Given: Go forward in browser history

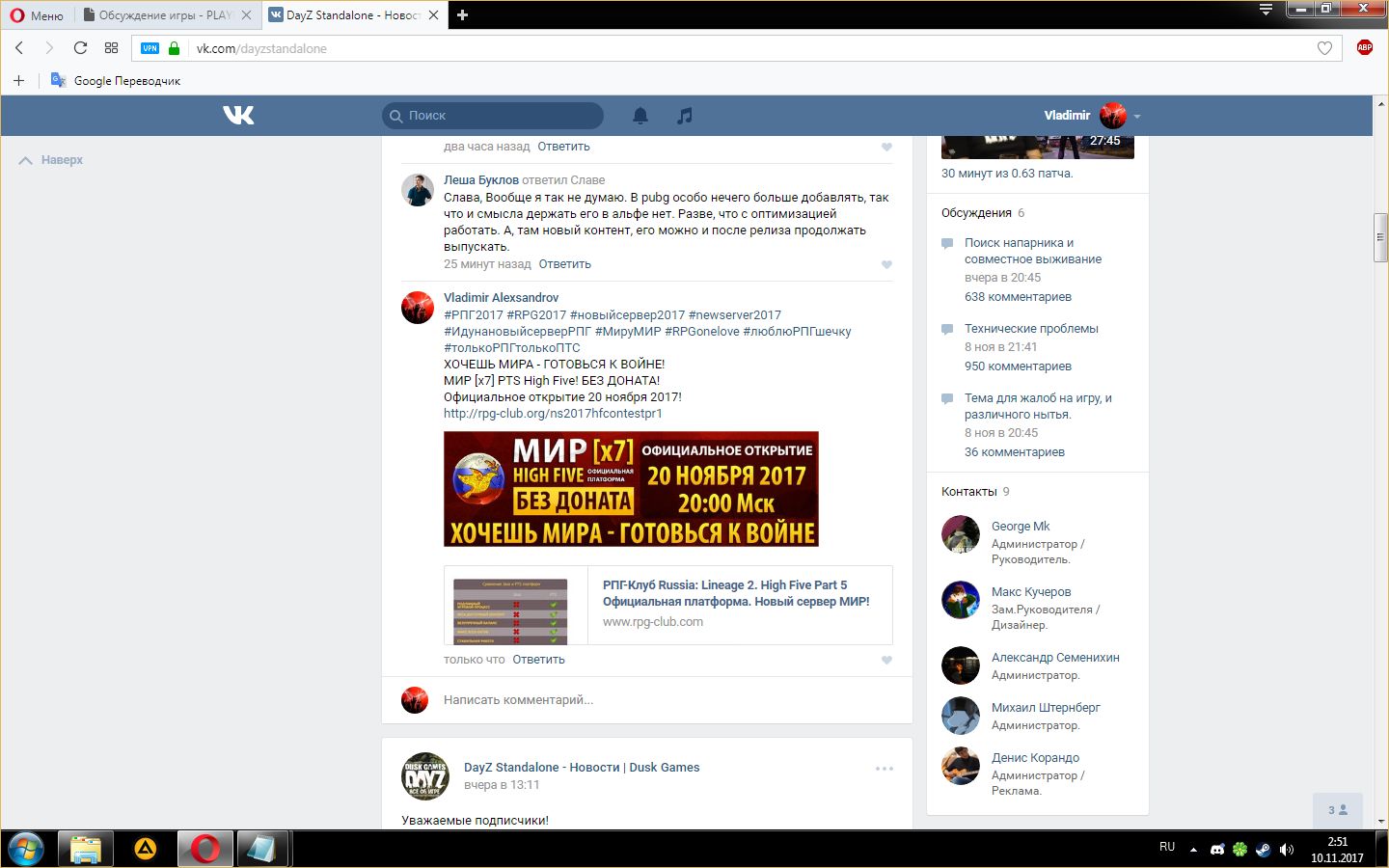Looking at the screenshot, I should 49,48.
